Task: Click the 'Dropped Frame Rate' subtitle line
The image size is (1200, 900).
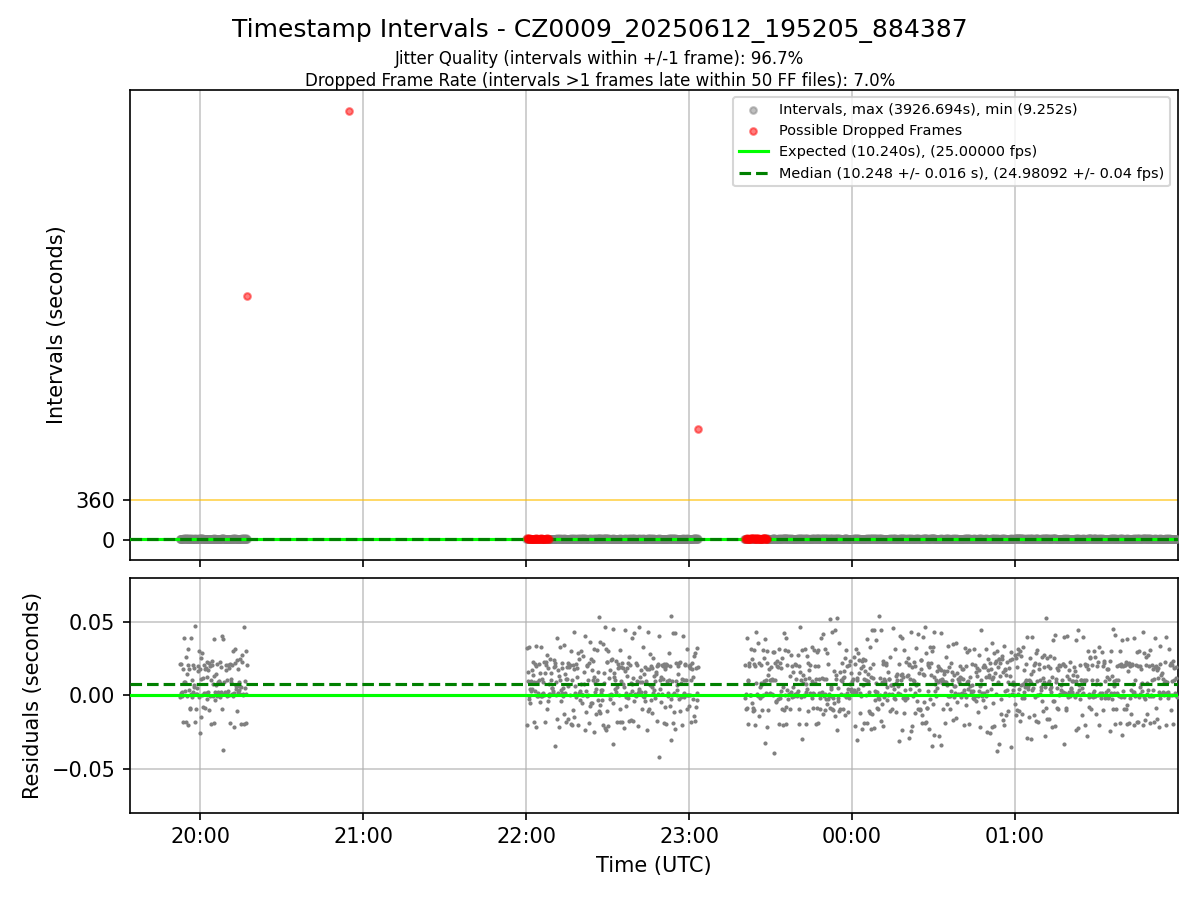Action: (599, 80)
